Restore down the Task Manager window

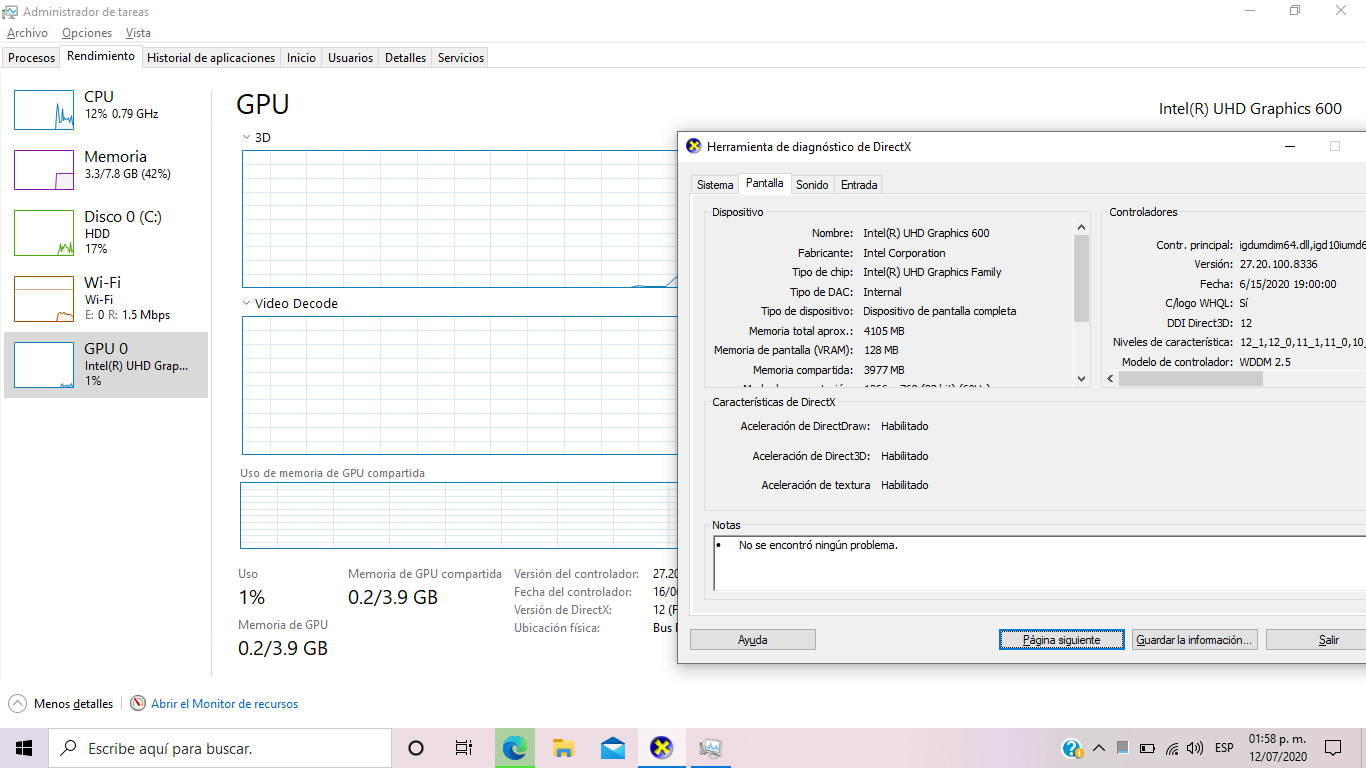[1295, 11]
